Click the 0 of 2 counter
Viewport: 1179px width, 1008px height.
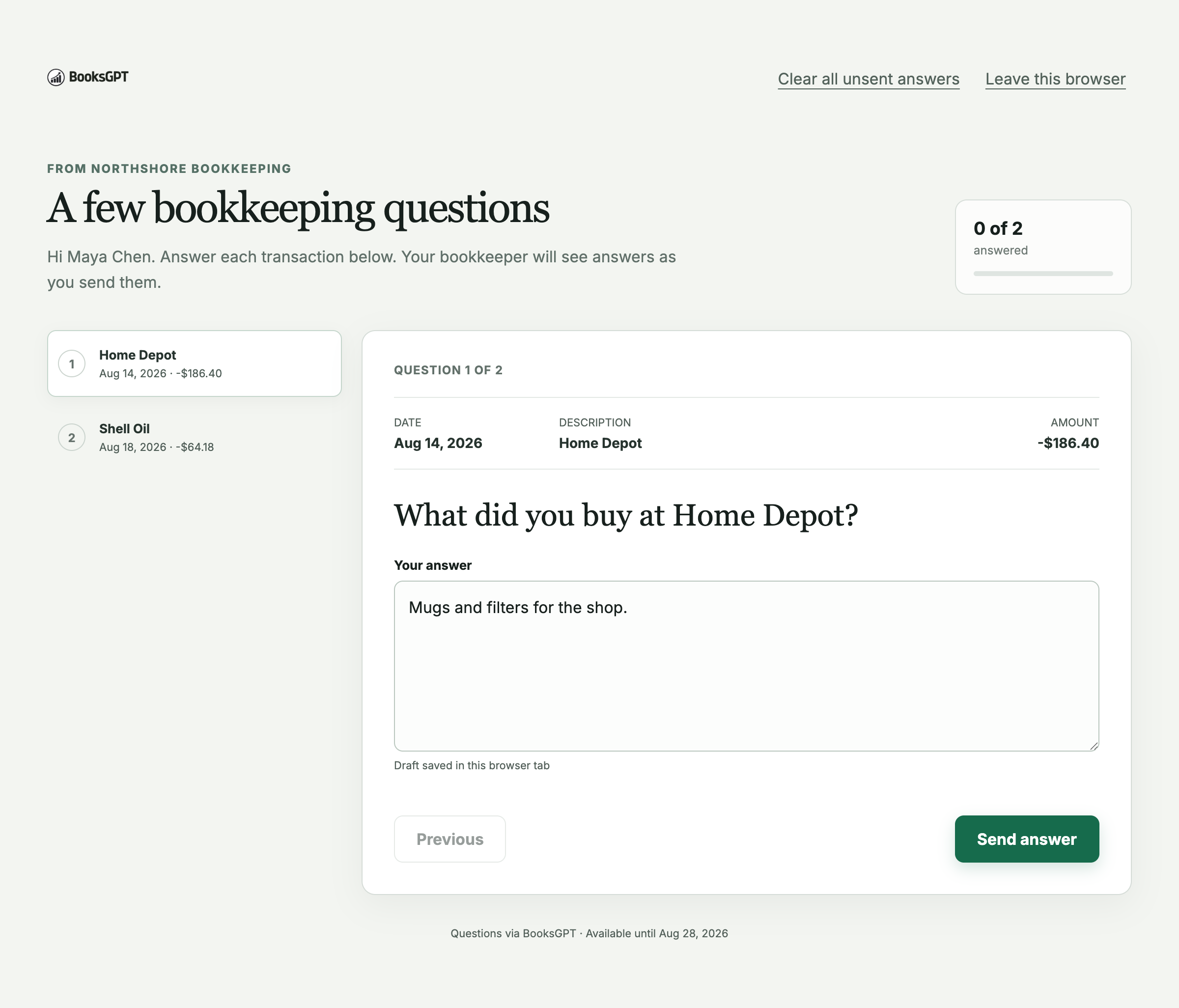(x=998, y=229)
